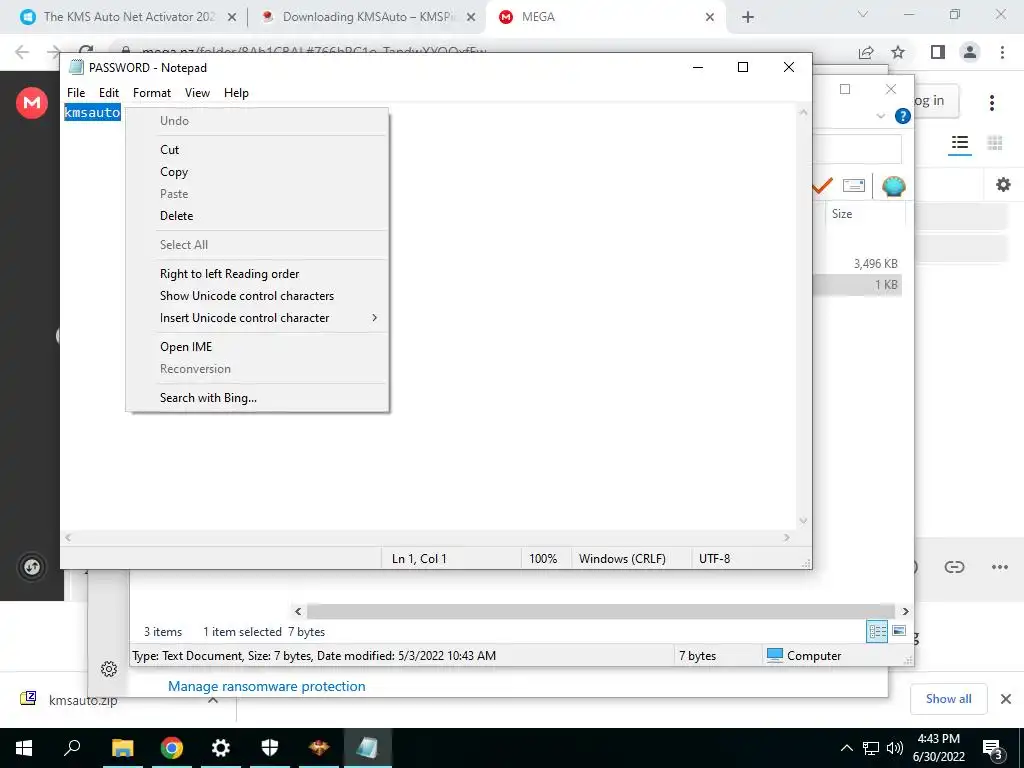Screen dimensions: 1024x768
Task: Switch MEGA to grid view
Action: click(995, 142)
